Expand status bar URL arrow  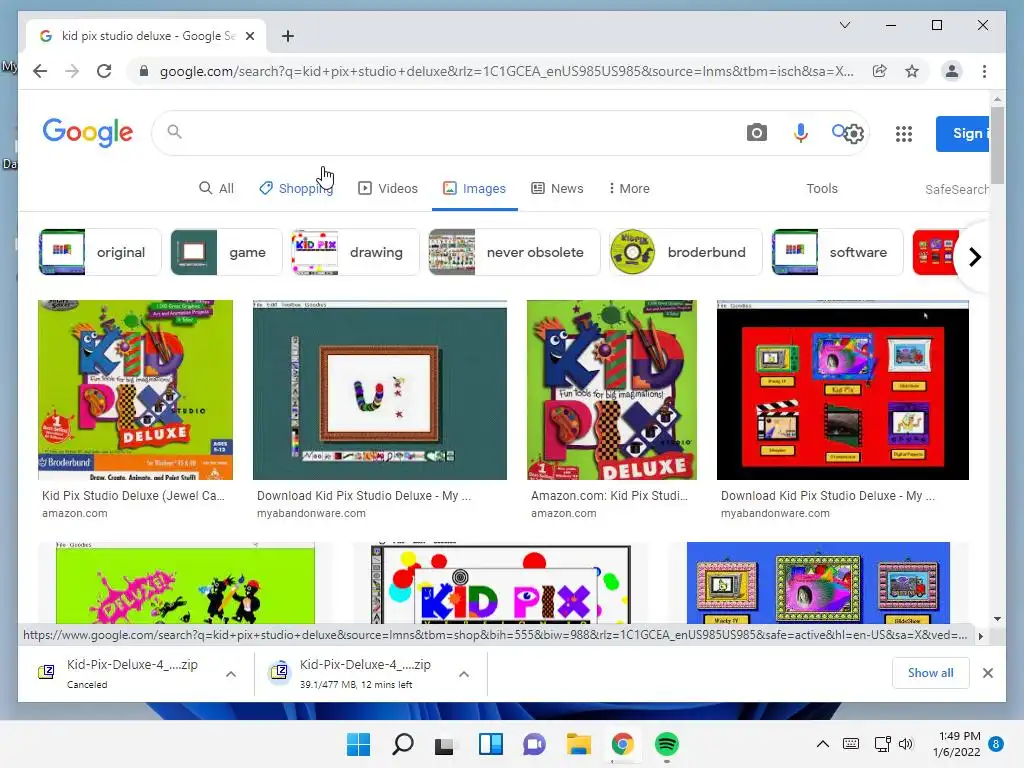(x=980, y=636)
